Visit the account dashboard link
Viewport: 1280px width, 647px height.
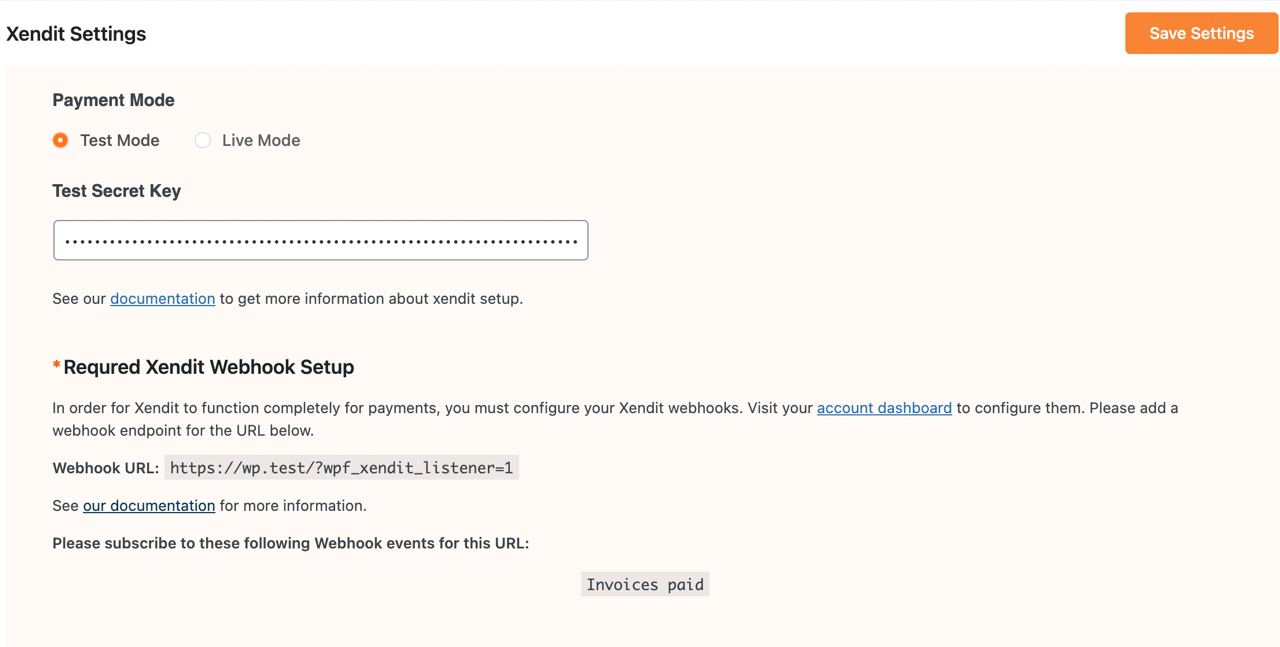pos(884,407)
